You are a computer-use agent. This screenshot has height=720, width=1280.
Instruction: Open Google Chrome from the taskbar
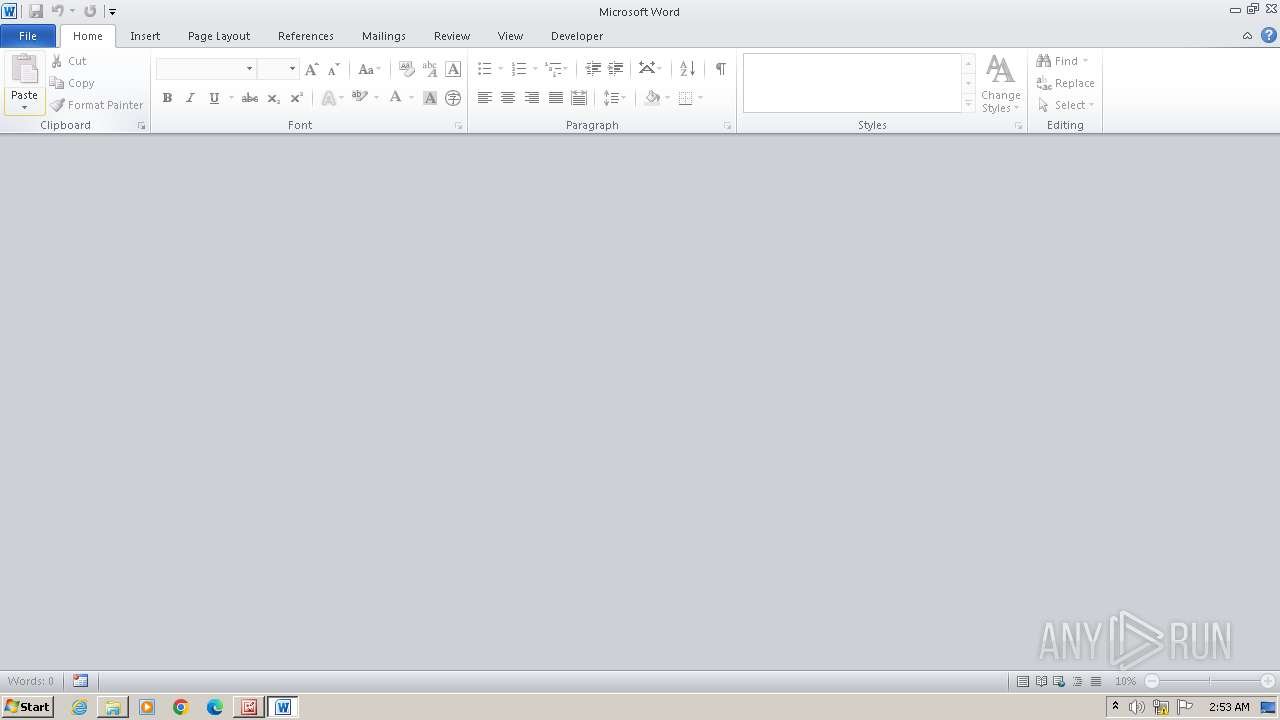click(x=181, y=707)
